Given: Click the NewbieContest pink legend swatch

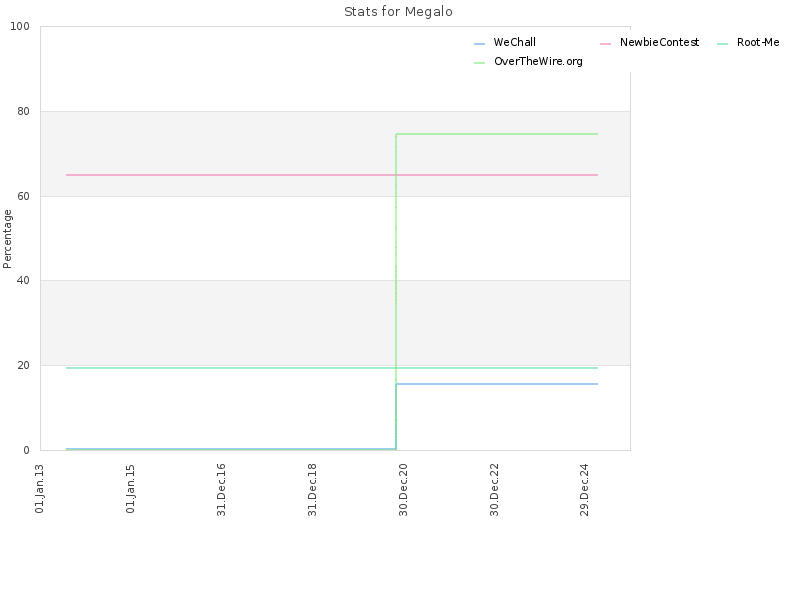Looking at the screenshot, I should (606, 44).
